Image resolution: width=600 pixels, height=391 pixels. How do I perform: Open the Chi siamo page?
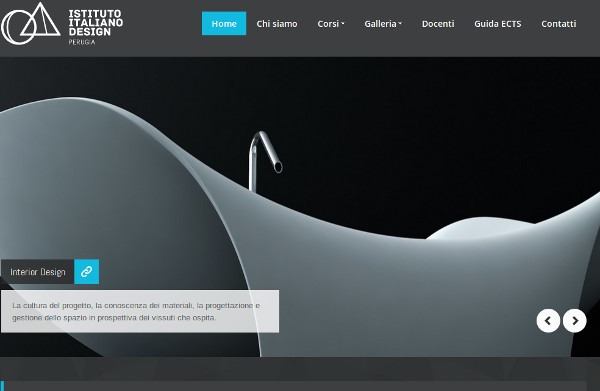click(277, 24)
